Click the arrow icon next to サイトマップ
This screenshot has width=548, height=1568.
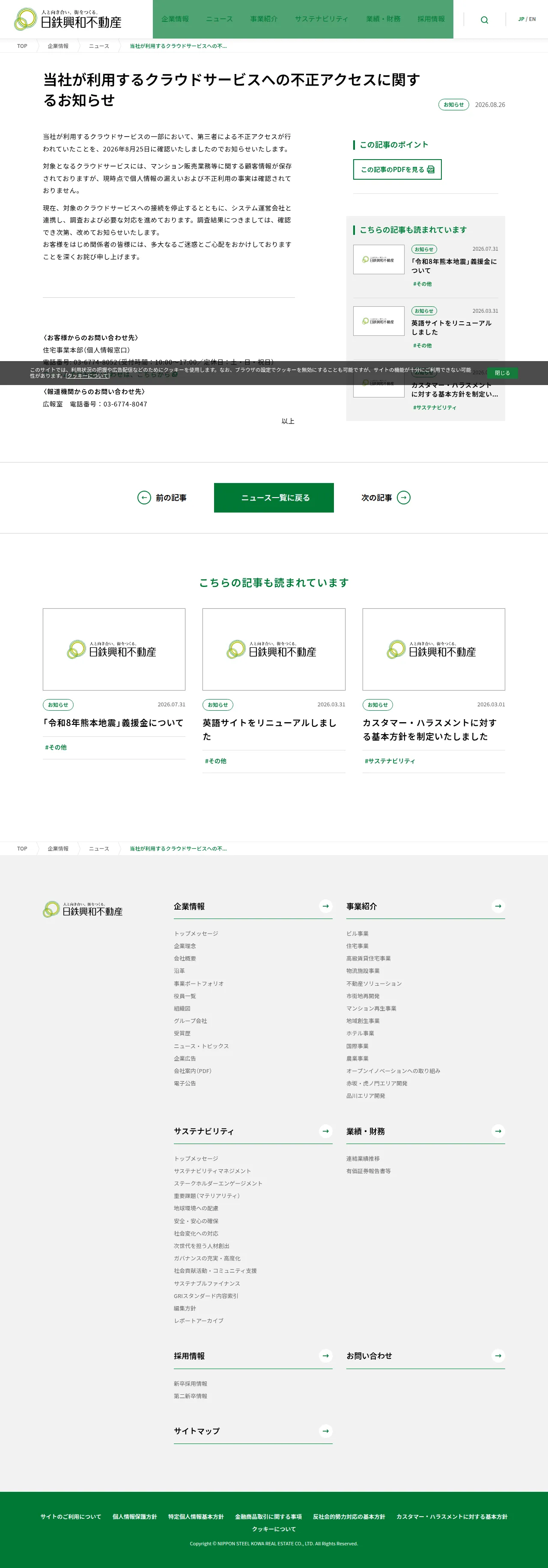pos(326,1431)
